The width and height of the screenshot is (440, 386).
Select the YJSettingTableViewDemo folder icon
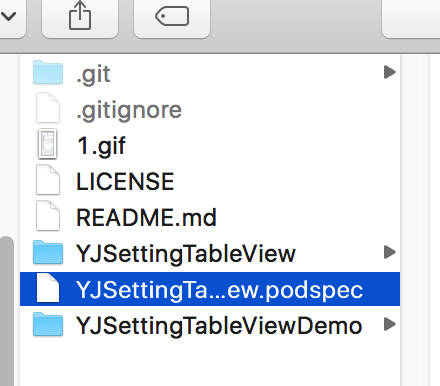[x=48, y=324]
